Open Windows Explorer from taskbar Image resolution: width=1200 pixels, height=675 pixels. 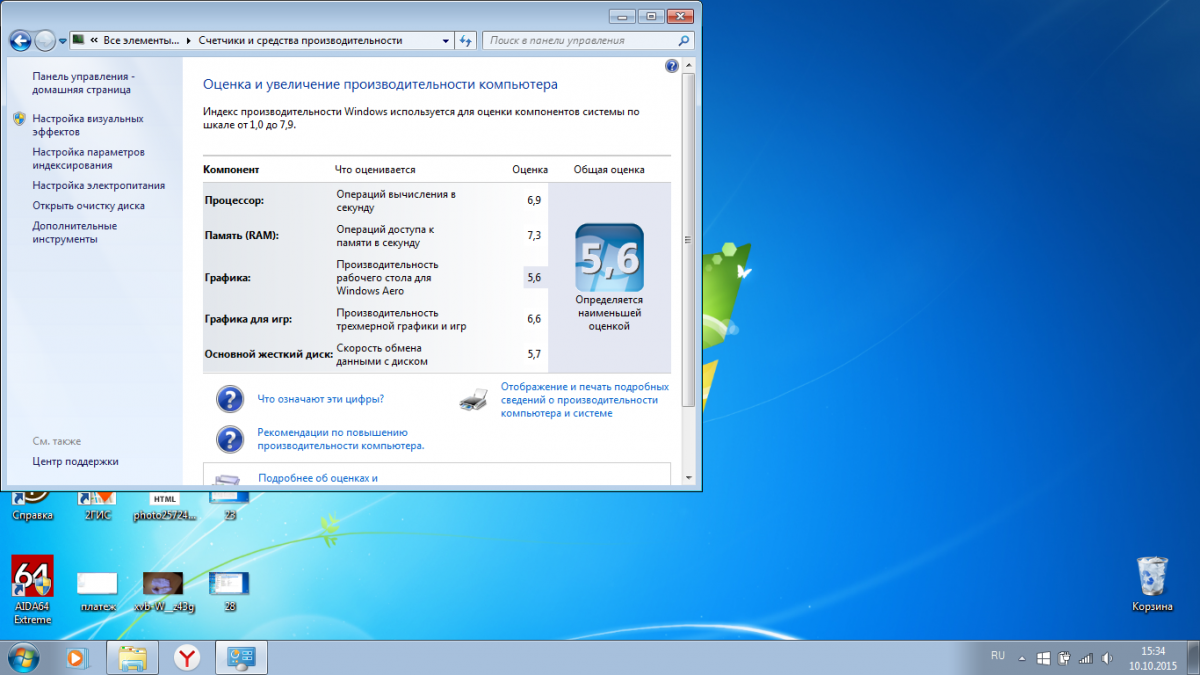tap(133, 657)
